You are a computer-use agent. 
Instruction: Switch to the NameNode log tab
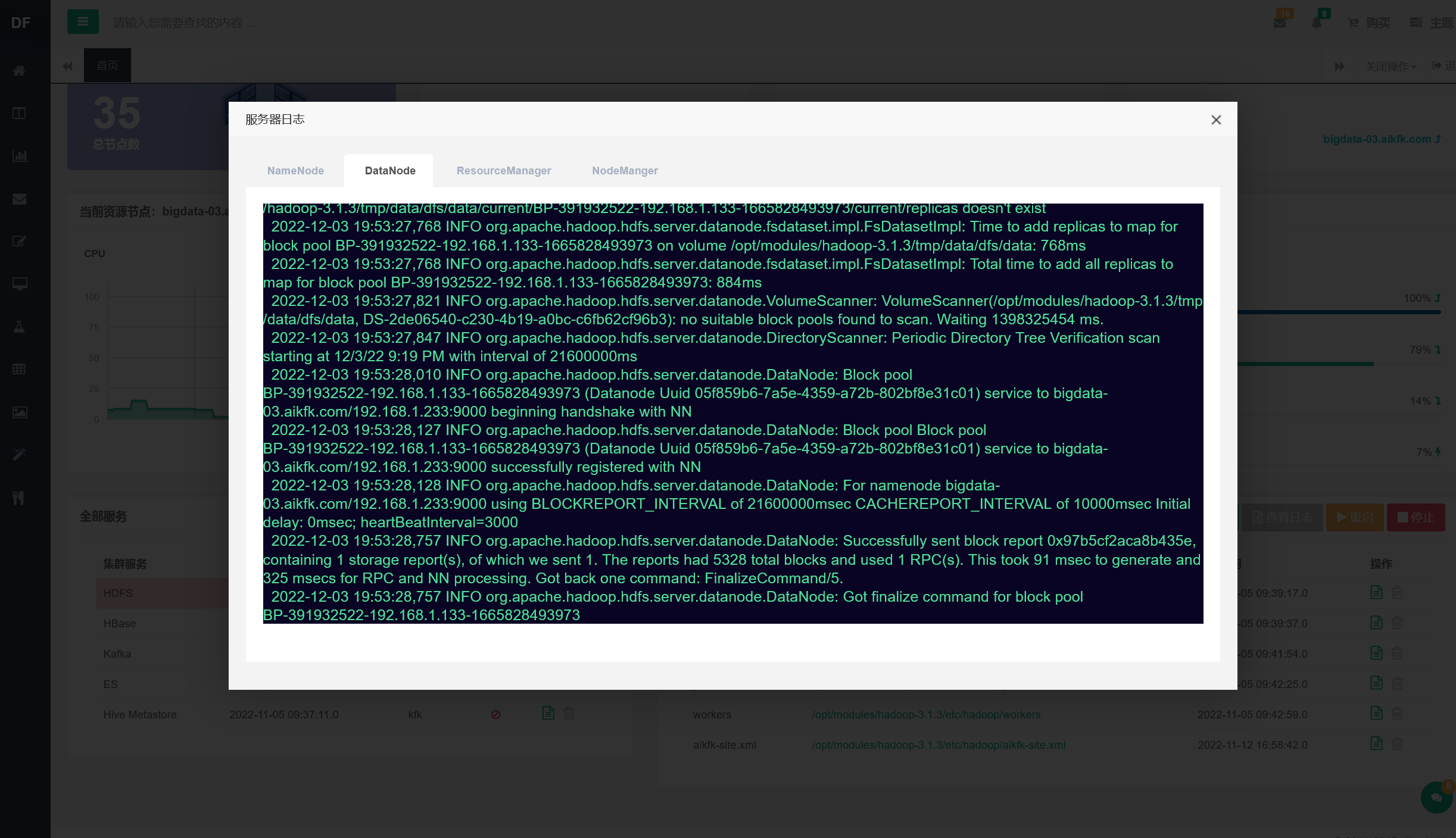point(295,171)
